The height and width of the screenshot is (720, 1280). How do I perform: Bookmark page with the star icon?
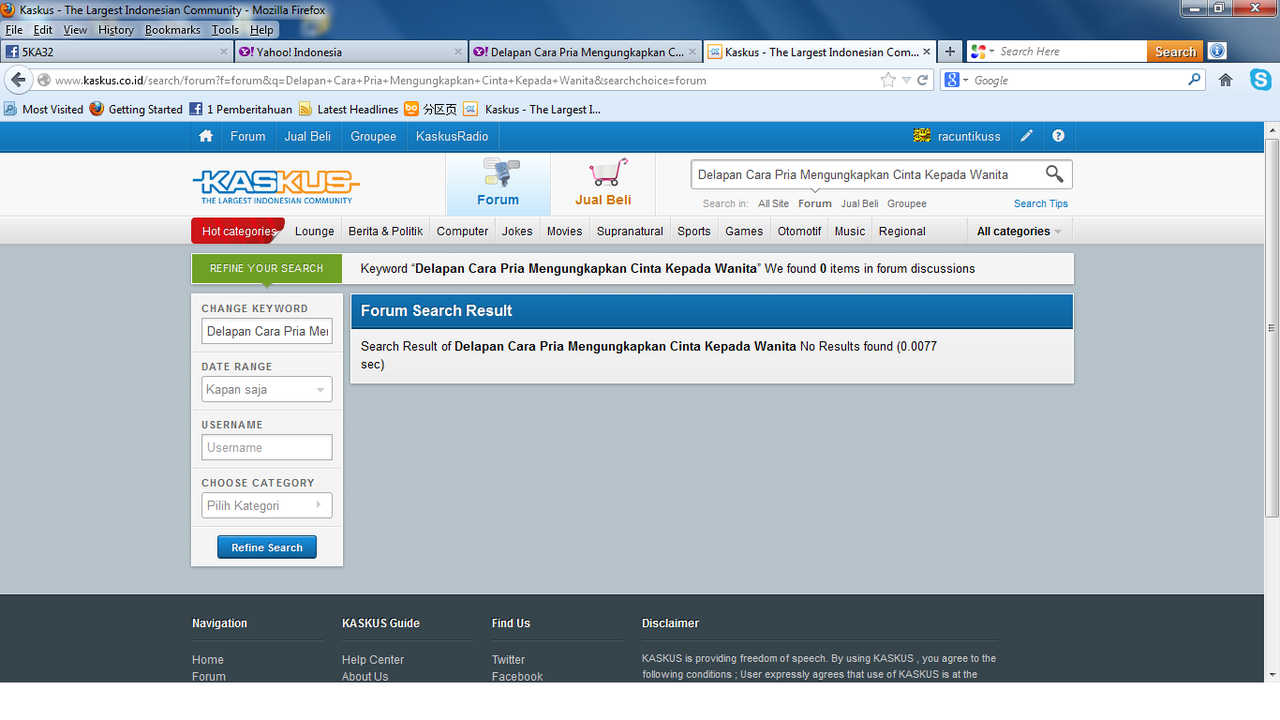pyautogui.click(x=888, y=80)
